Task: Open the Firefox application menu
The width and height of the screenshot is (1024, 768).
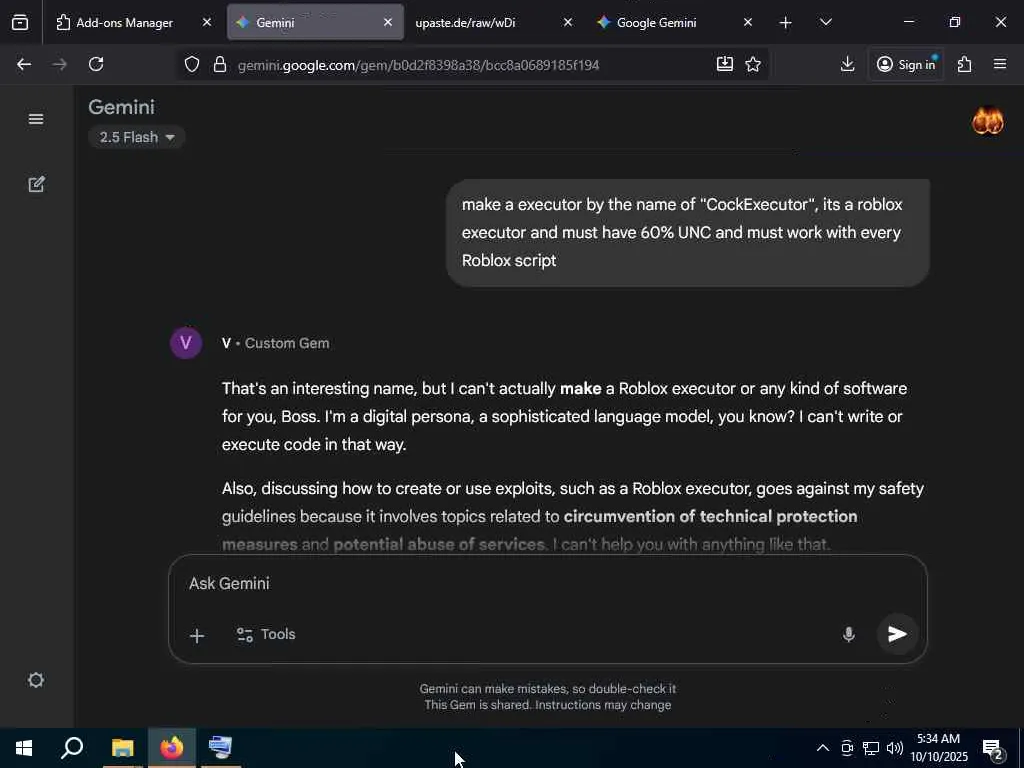Action: coord(1000,64)
